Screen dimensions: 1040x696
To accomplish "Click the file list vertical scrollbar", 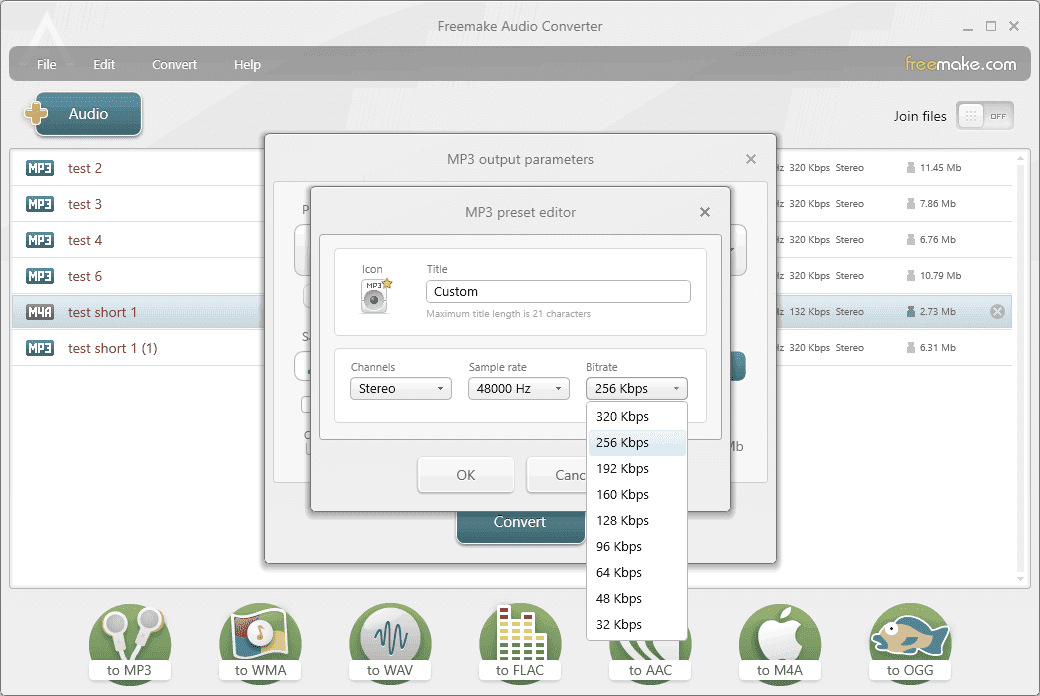I will (1021, 368).
